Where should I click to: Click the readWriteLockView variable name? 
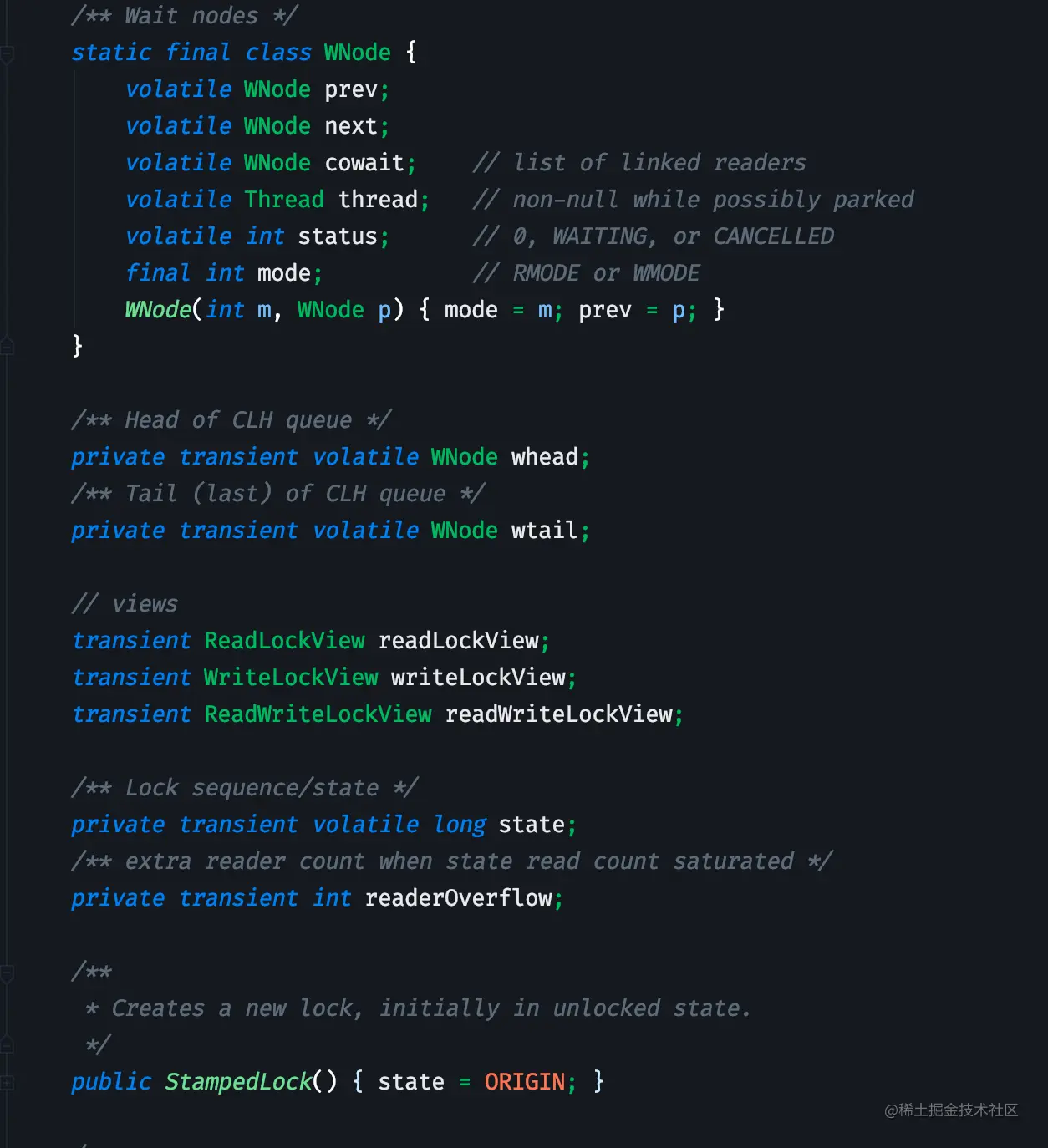558,714
